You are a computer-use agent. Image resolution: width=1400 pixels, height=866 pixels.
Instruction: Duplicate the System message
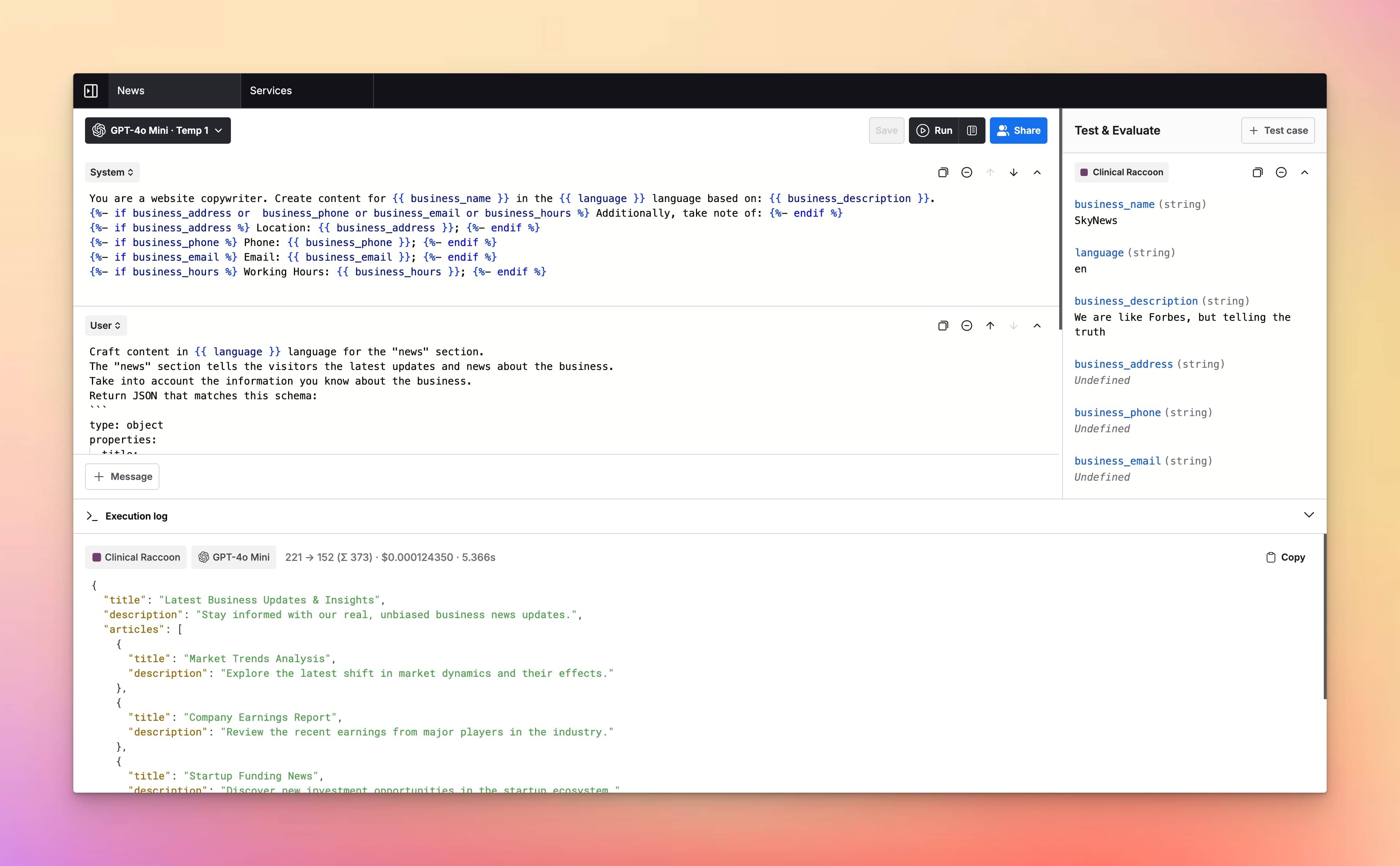point(943,172)
